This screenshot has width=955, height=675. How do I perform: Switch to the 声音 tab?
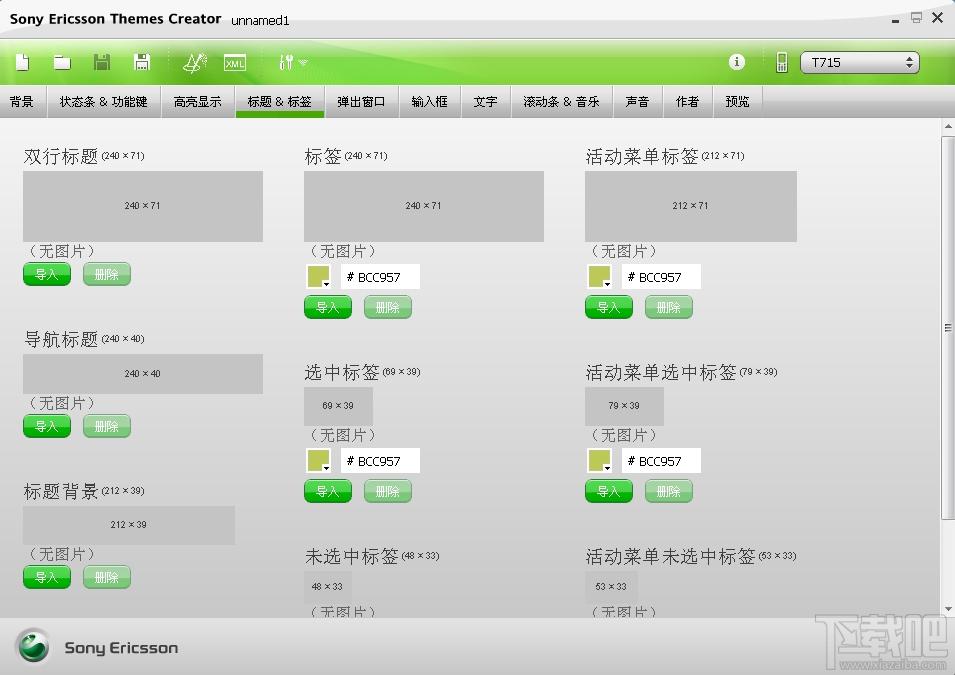(x=638, y=102)
